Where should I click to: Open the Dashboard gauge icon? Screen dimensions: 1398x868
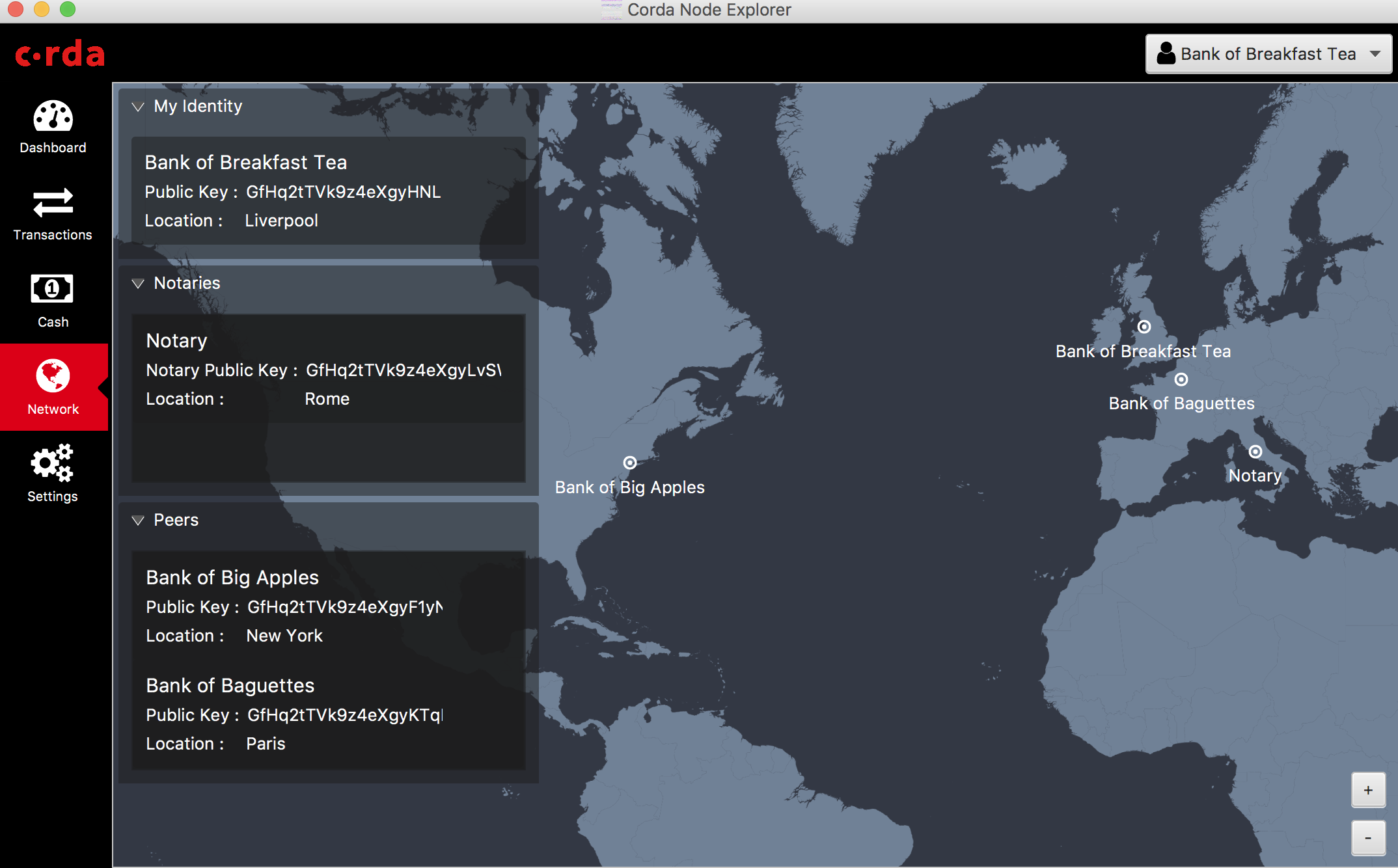tap(53, 116)
